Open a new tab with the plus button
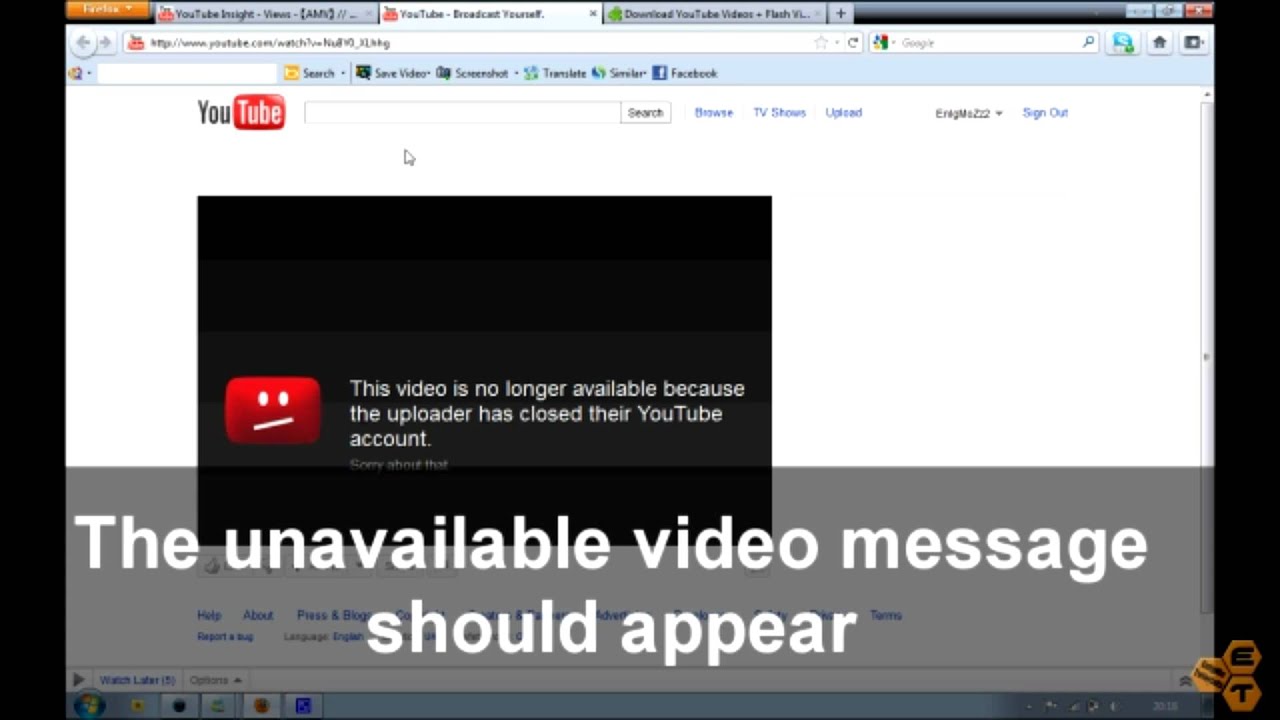Image resolution: width=1280 pixels, height=720 pixels. pyautogui.click(x=841, y=13)
